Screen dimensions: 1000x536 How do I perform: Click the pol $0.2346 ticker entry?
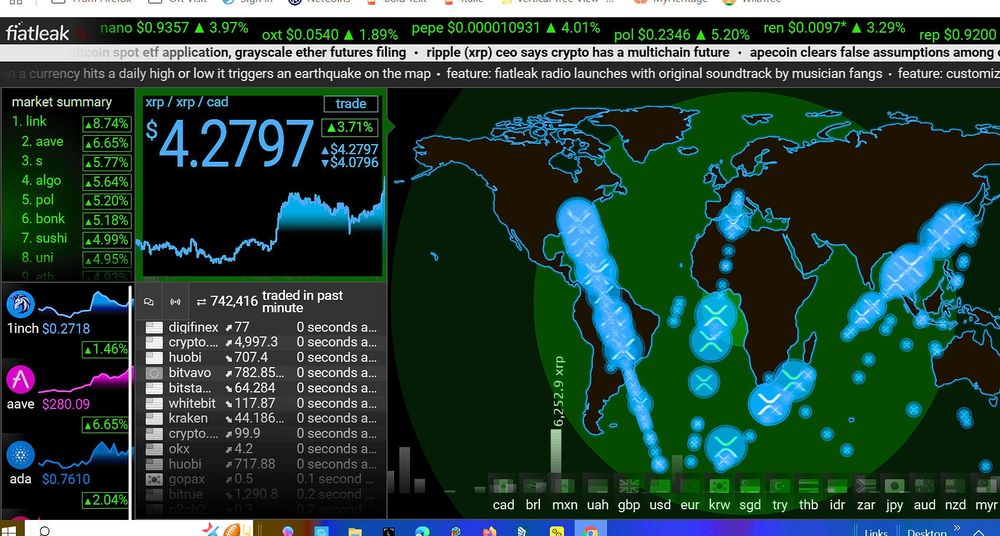click(682, 34)
